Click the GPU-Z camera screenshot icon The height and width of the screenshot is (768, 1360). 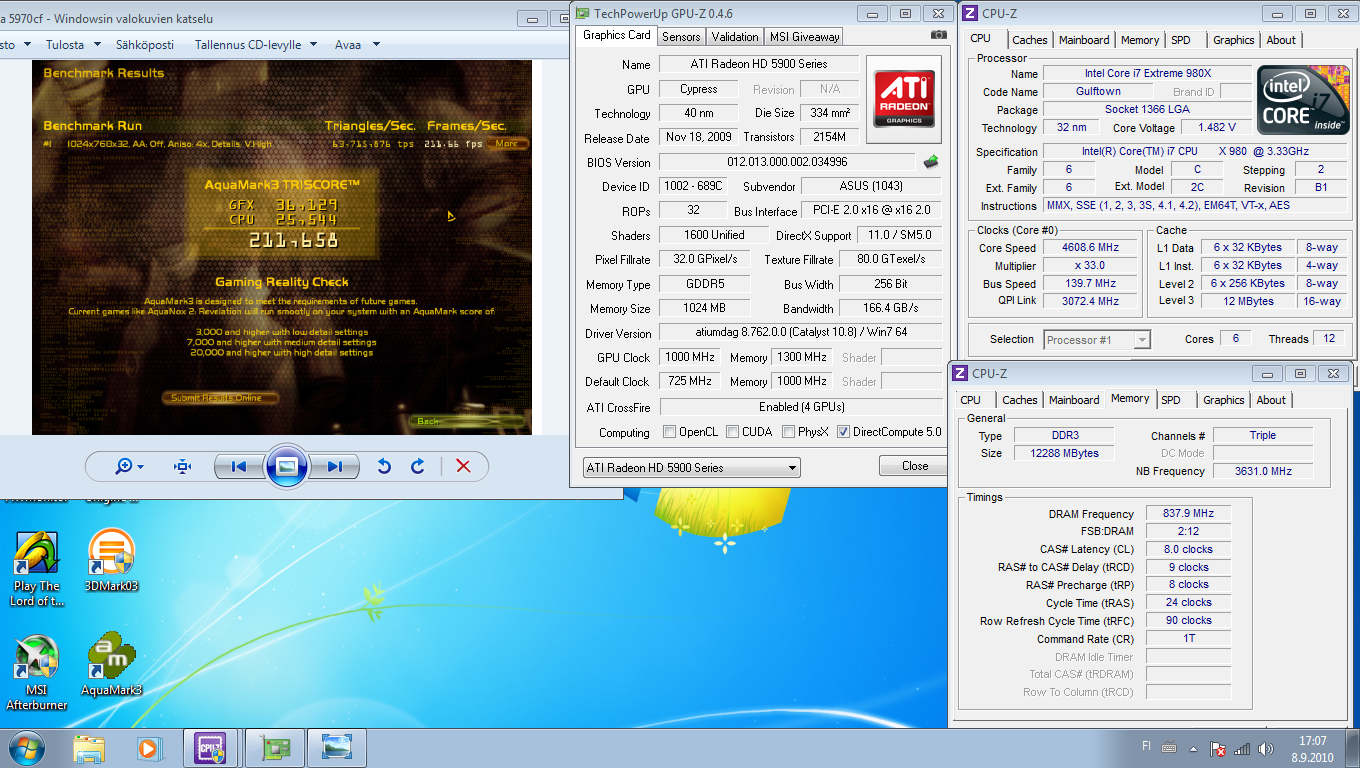[938, 35]
